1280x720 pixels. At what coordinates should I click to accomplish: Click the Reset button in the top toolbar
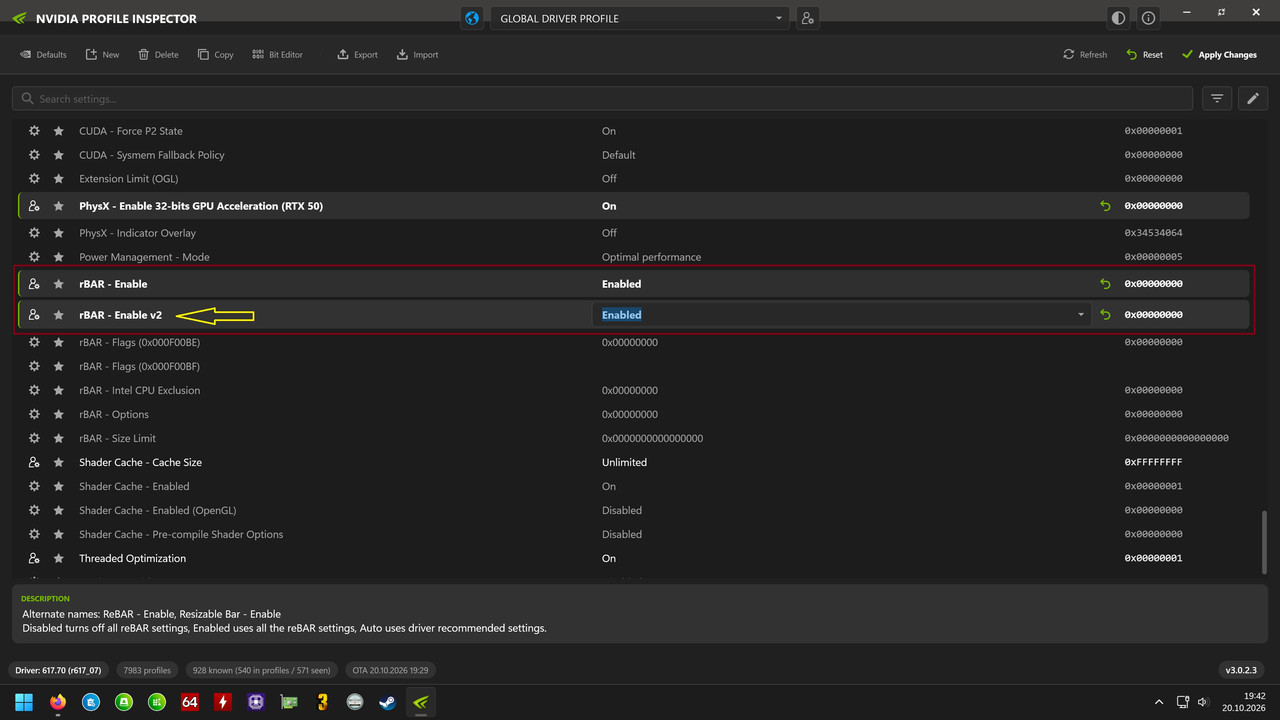click(x=1144, y=55)
